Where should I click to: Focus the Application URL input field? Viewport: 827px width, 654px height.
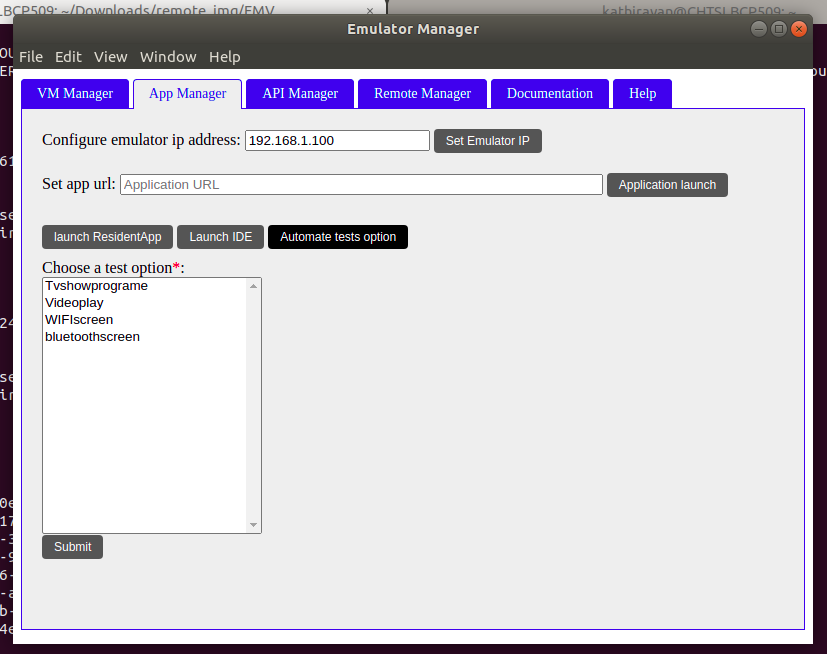click(361, 185)
